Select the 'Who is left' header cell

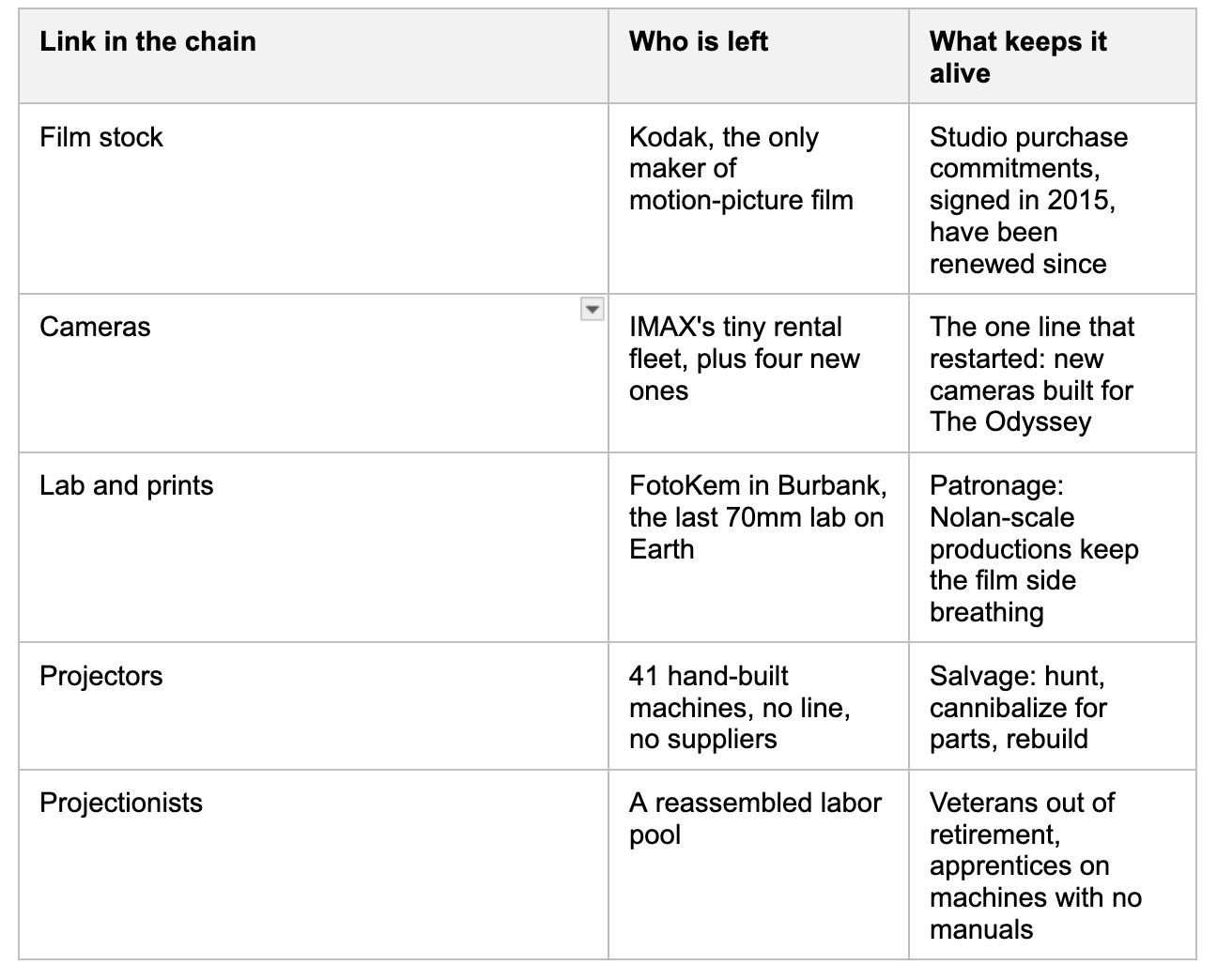point(759,56)
